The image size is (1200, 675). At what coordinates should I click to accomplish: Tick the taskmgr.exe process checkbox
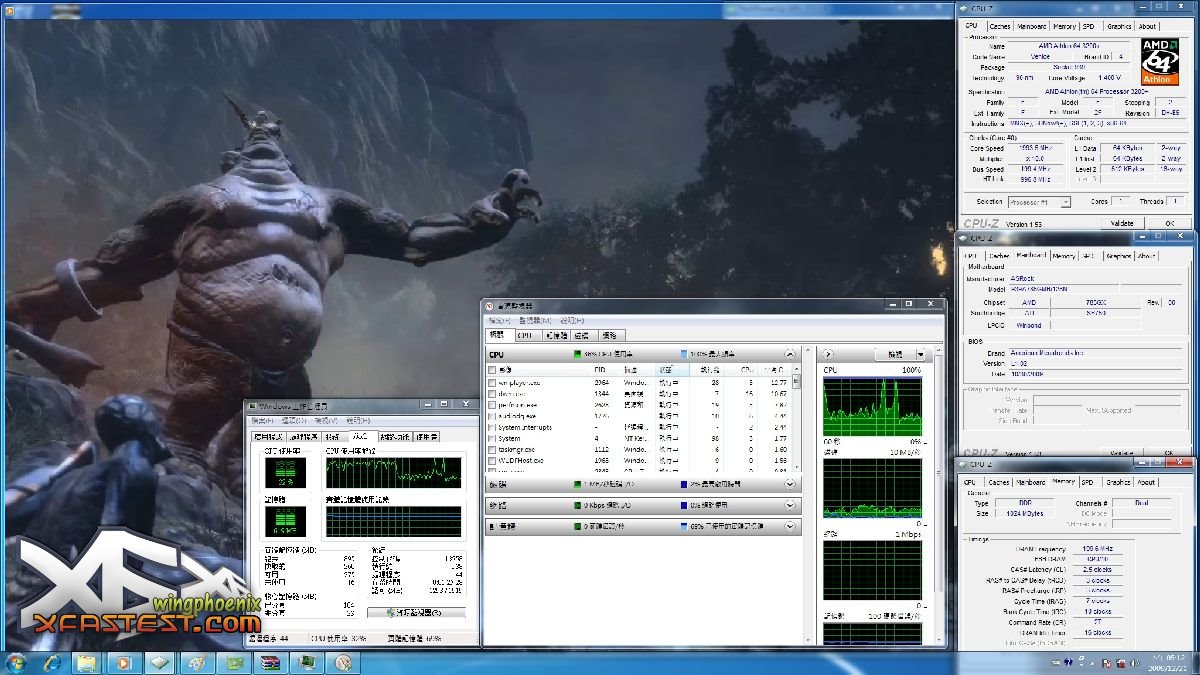[491, 449]
